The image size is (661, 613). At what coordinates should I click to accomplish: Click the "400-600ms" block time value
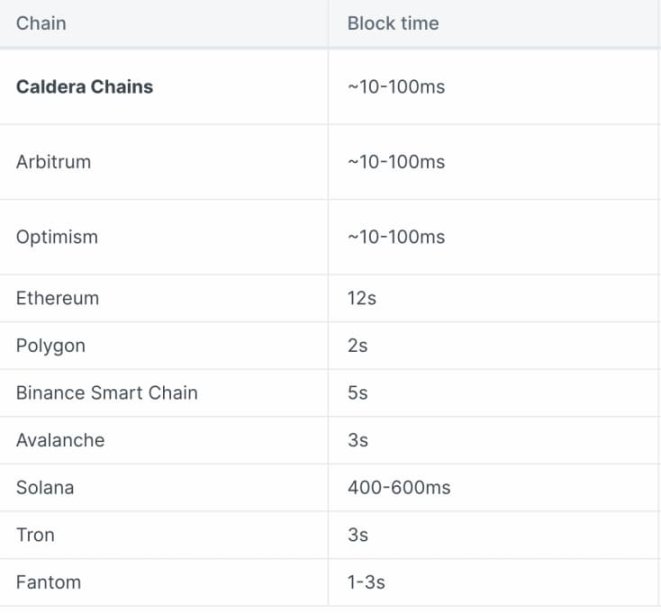click(399, 488)
